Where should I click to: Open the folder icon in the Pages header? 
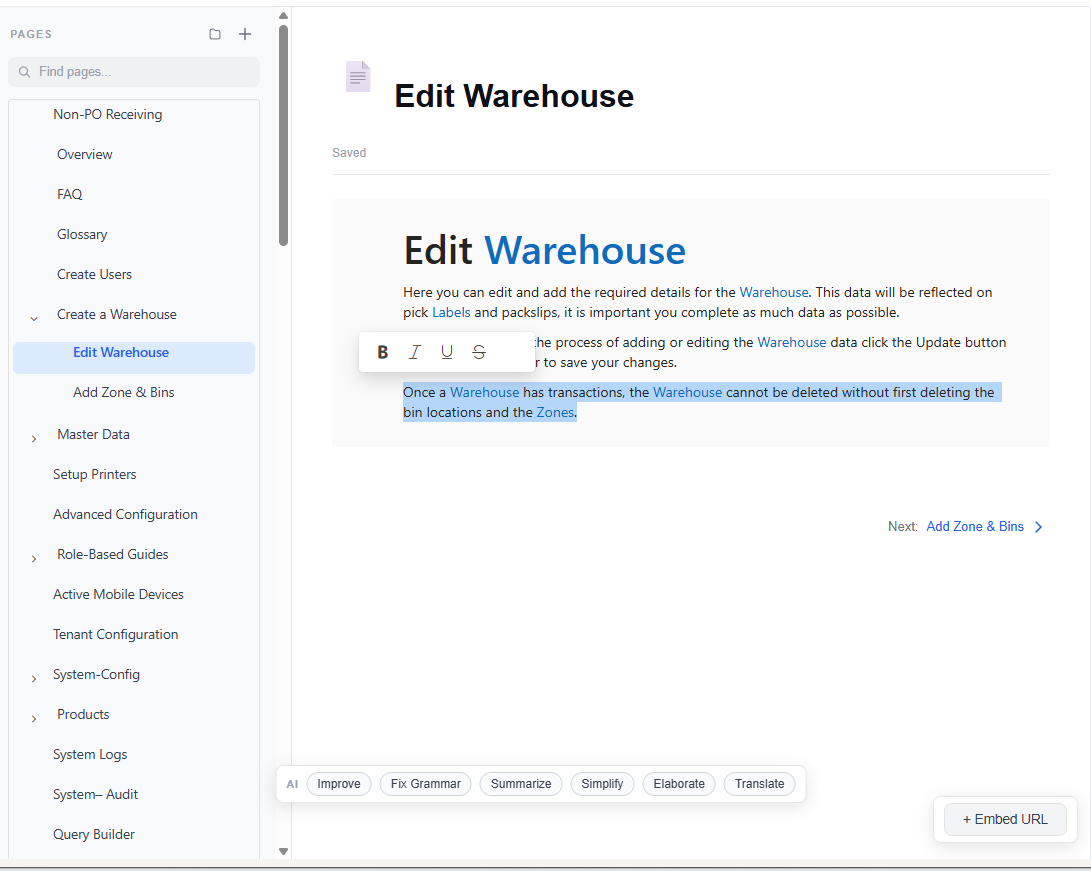click(214, 33)
